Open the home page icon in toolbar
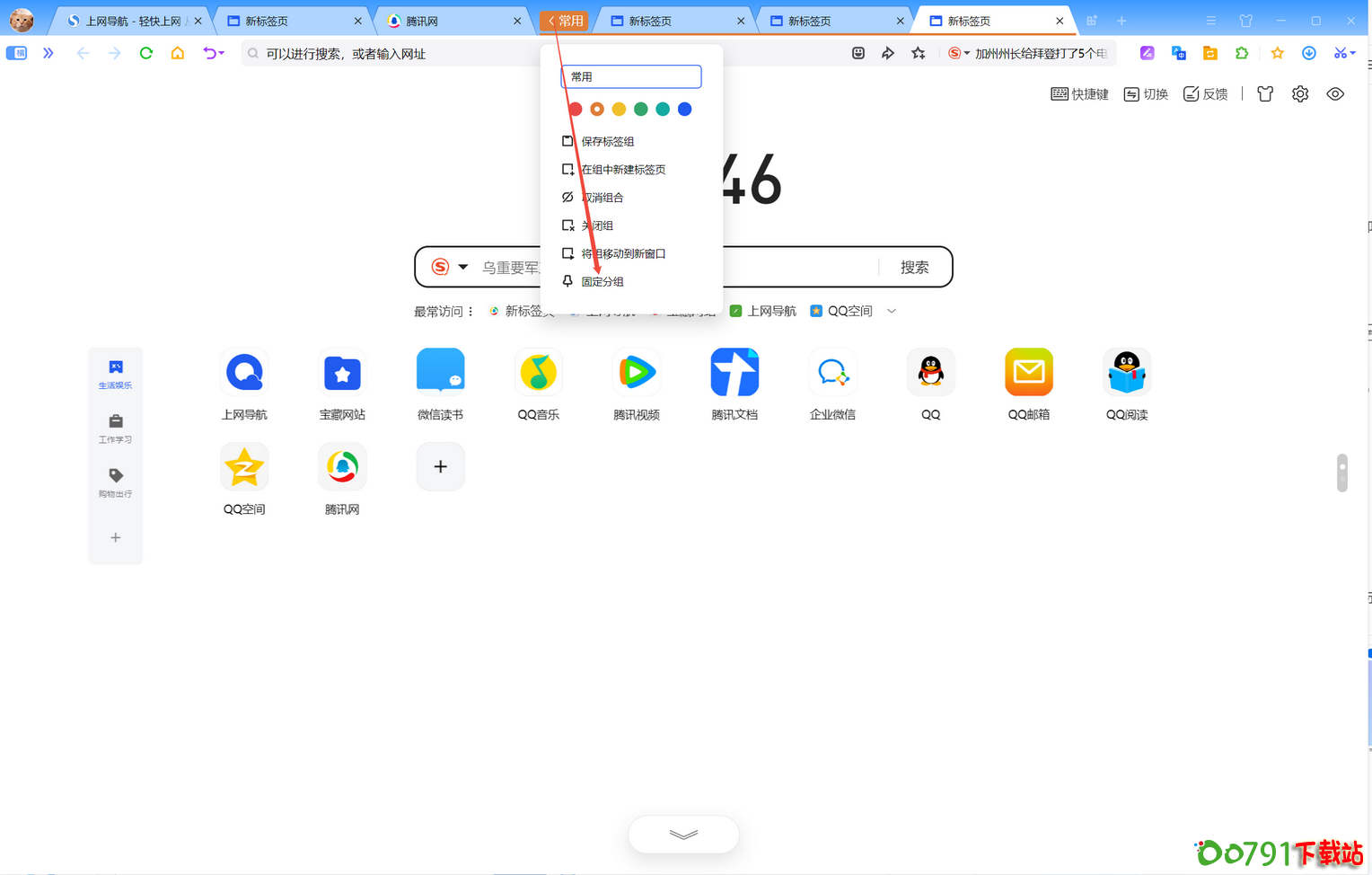 point(178,54)
